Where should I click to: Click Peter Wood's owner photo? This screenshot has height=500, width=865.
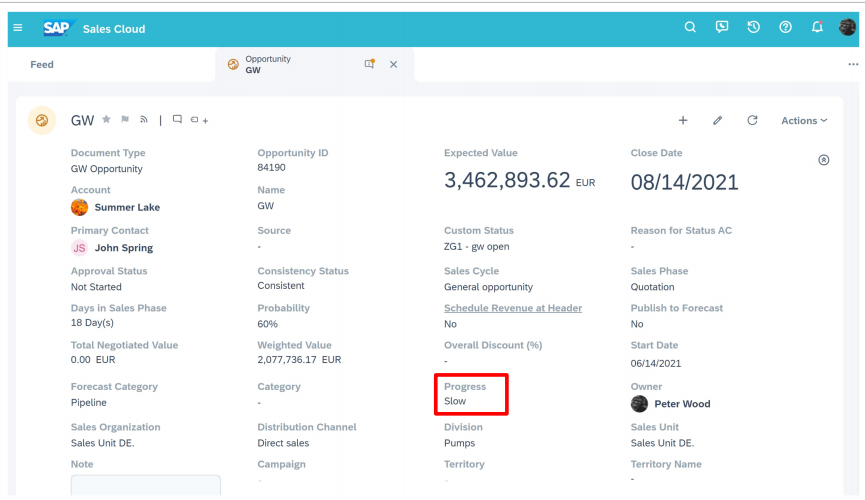tap(639, 404)
